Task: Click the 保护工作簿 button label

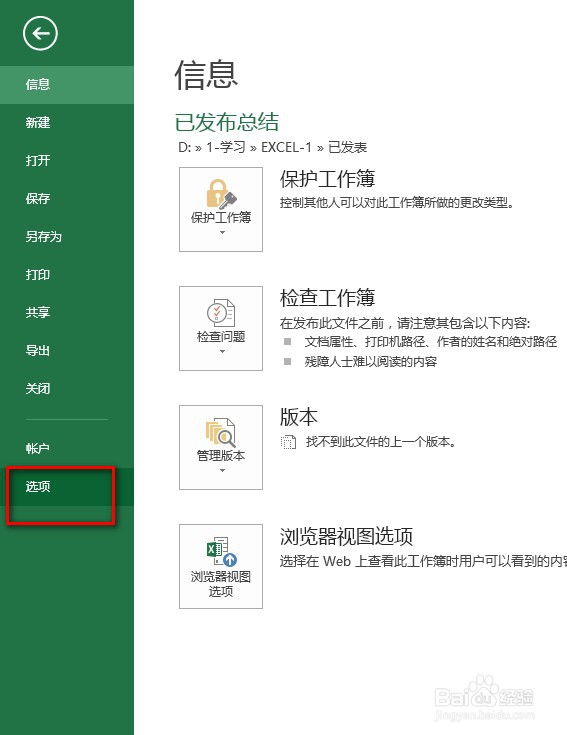Action: [221, 217]
